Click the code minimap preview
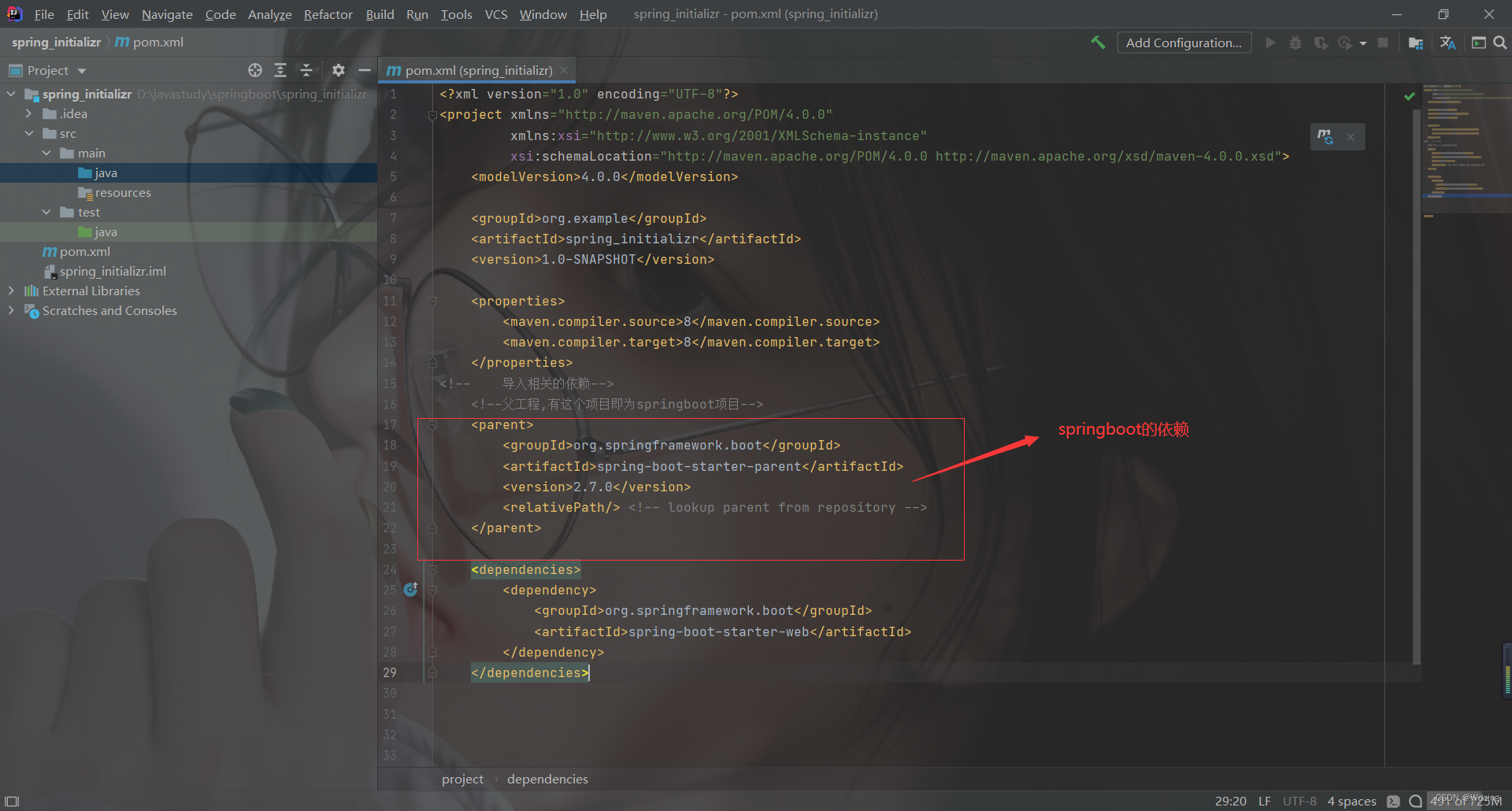The height and width of the screenshot is (811, 1512). [x=1466, y=150]
